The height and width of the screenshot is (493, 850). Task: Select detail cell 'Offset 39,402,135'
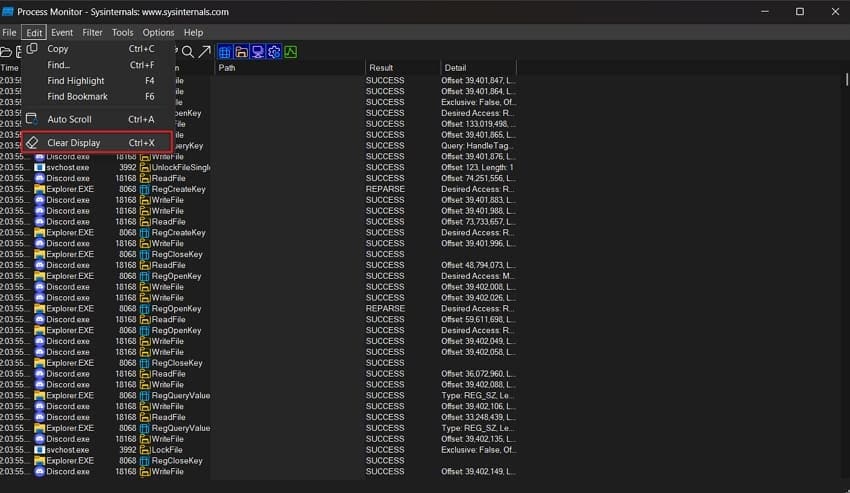pos(479,439)
